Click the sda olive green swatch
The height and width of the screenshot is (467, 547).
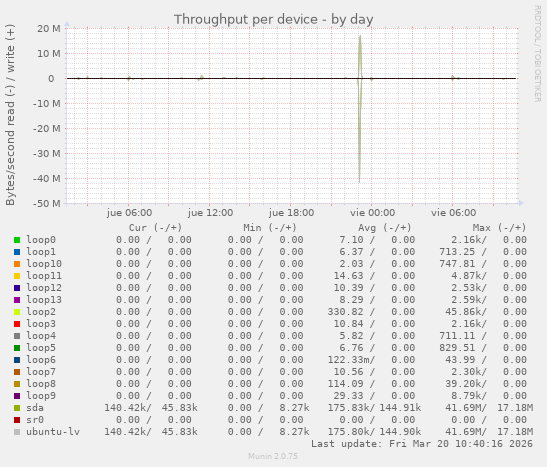(17, 408)
